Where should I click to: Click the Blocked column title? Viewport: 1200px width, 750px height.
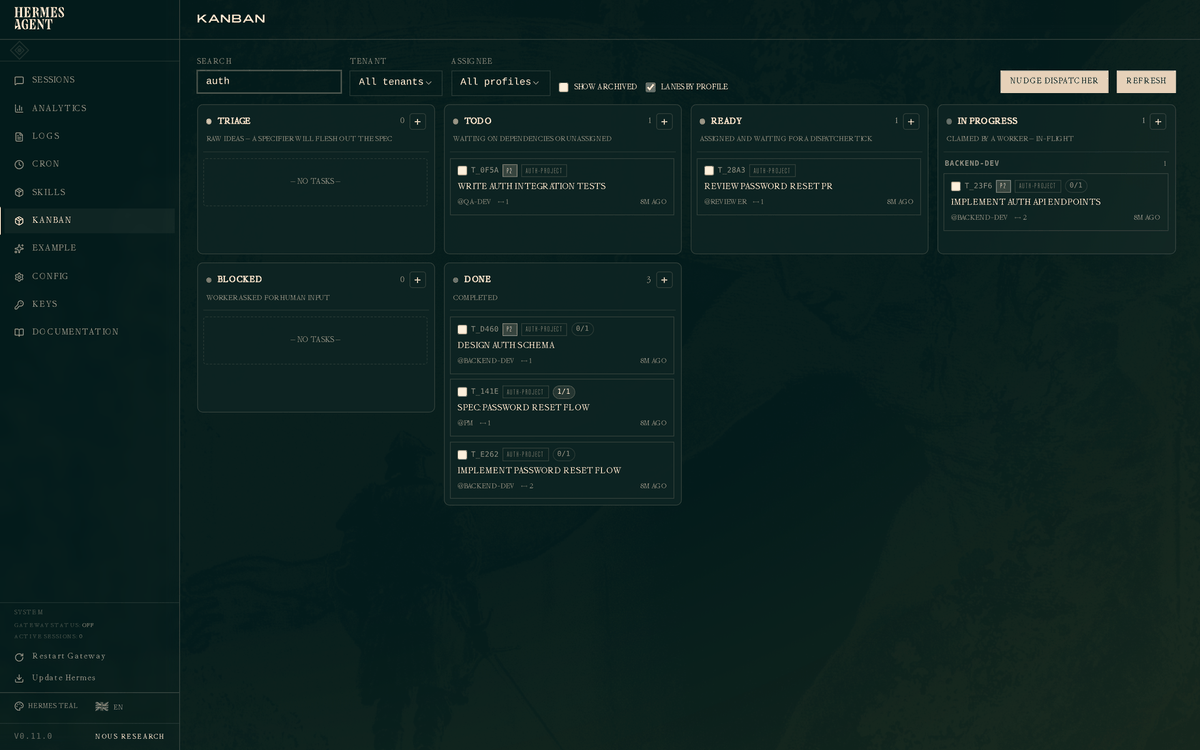(240, 280)
